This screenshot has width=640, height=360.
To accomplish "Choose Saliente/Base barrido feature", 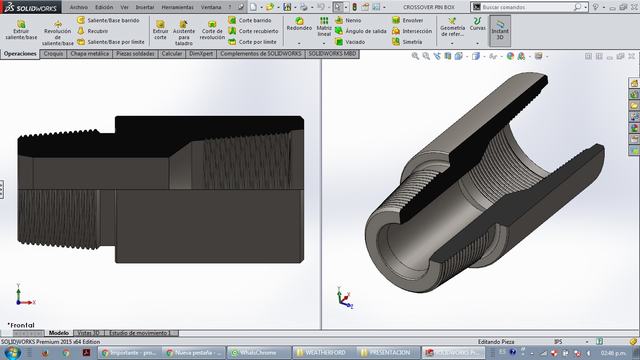I will pyautogui.click(x=109, y=20).
